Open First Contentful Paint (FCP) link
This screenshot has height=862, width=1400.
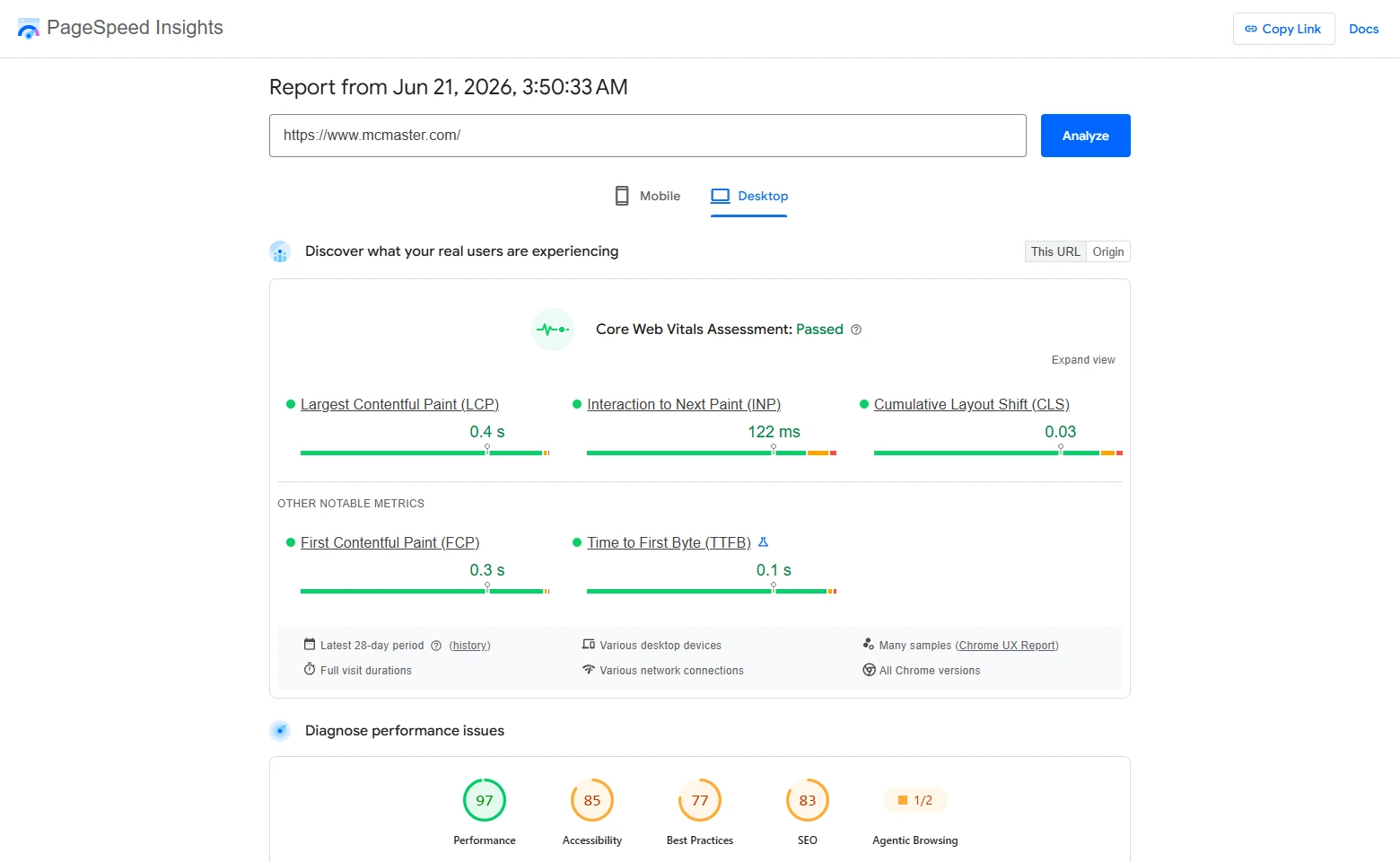(x=389, y=542)
